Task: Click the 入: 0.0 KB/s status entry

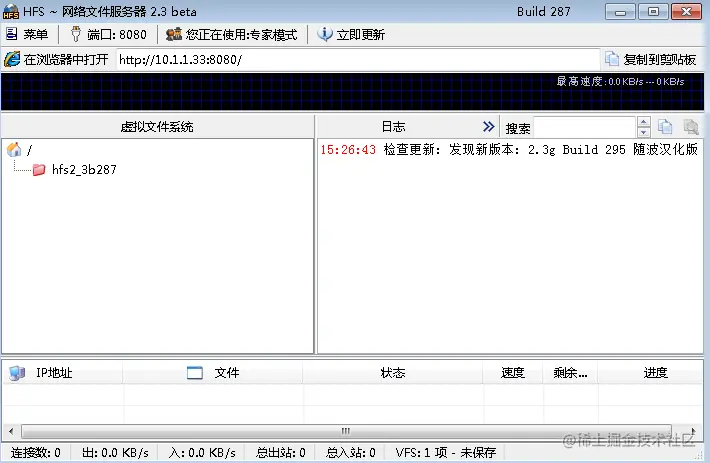Action: click(x=202, y=453)
